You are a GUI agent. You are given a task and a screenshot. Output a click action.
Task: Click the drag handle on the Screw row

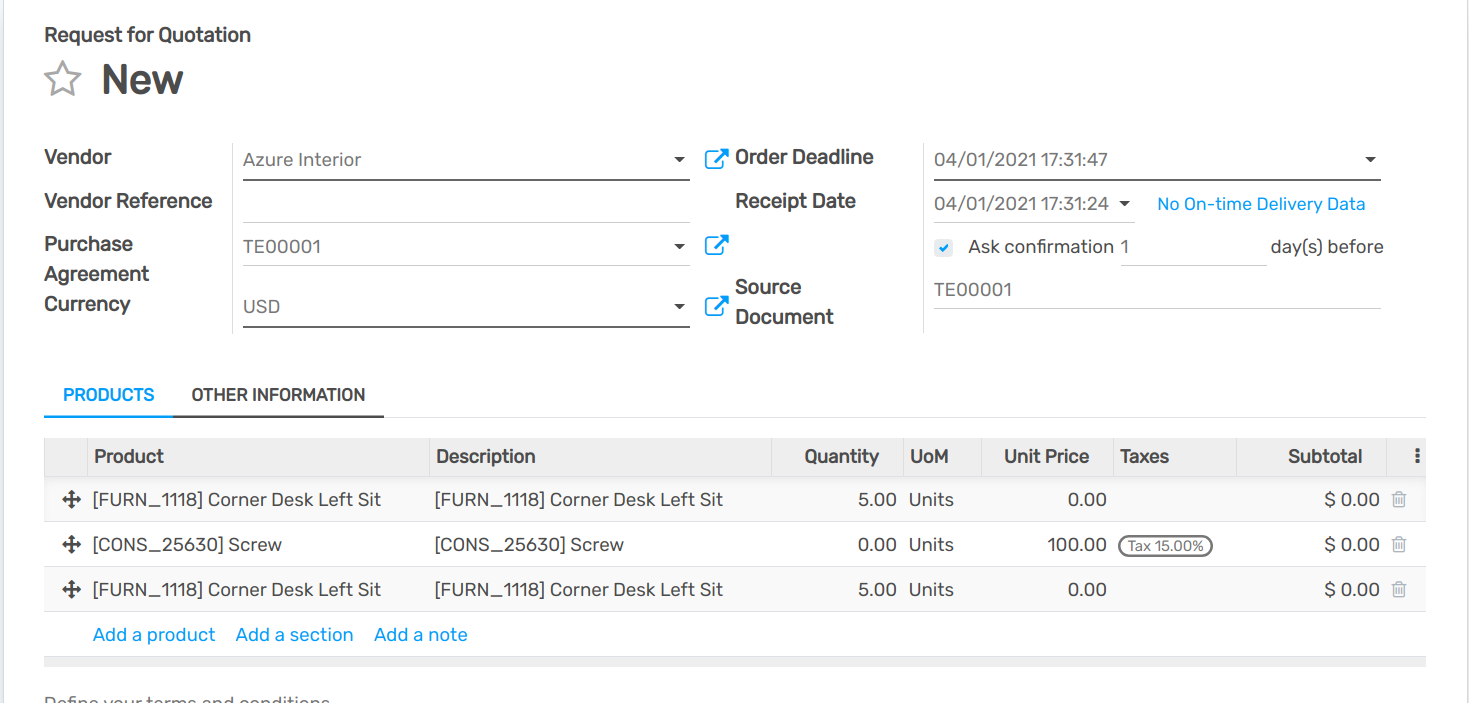[71, 544]
